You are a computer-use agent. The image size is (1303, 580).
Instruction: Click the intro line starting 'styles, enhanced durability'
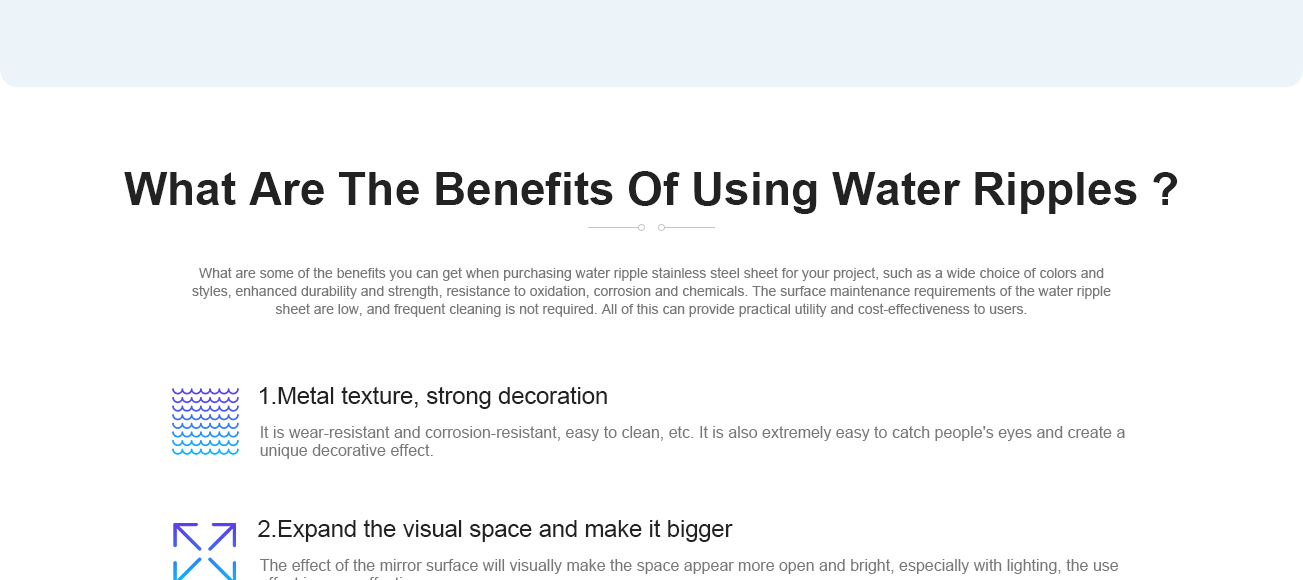(x=651, y=291)
